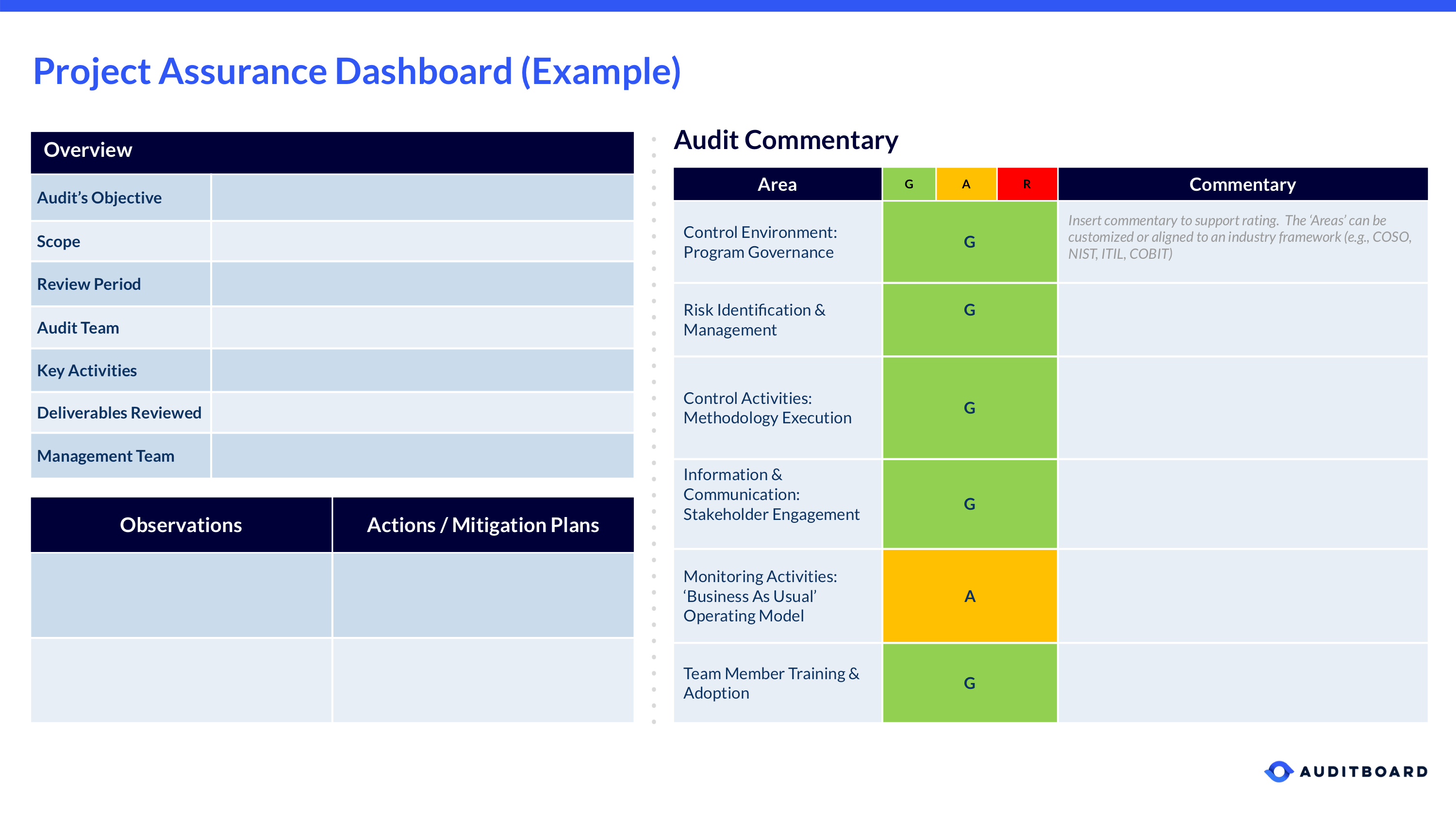Select the Deliverables Reviewed label

point(119,413)
